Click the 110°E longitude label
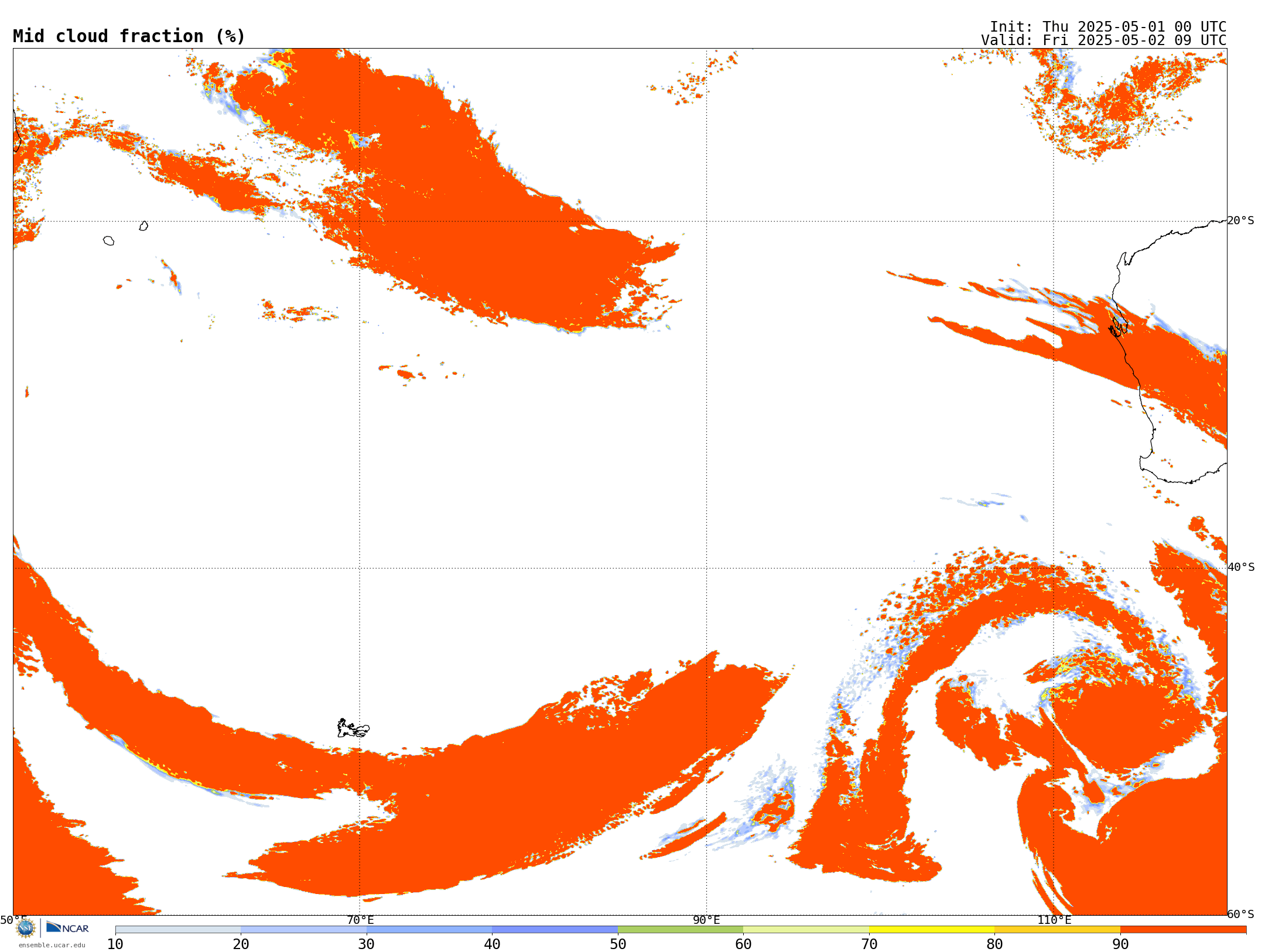This screenshot has width=1265, height=952. pos(1054,920)
